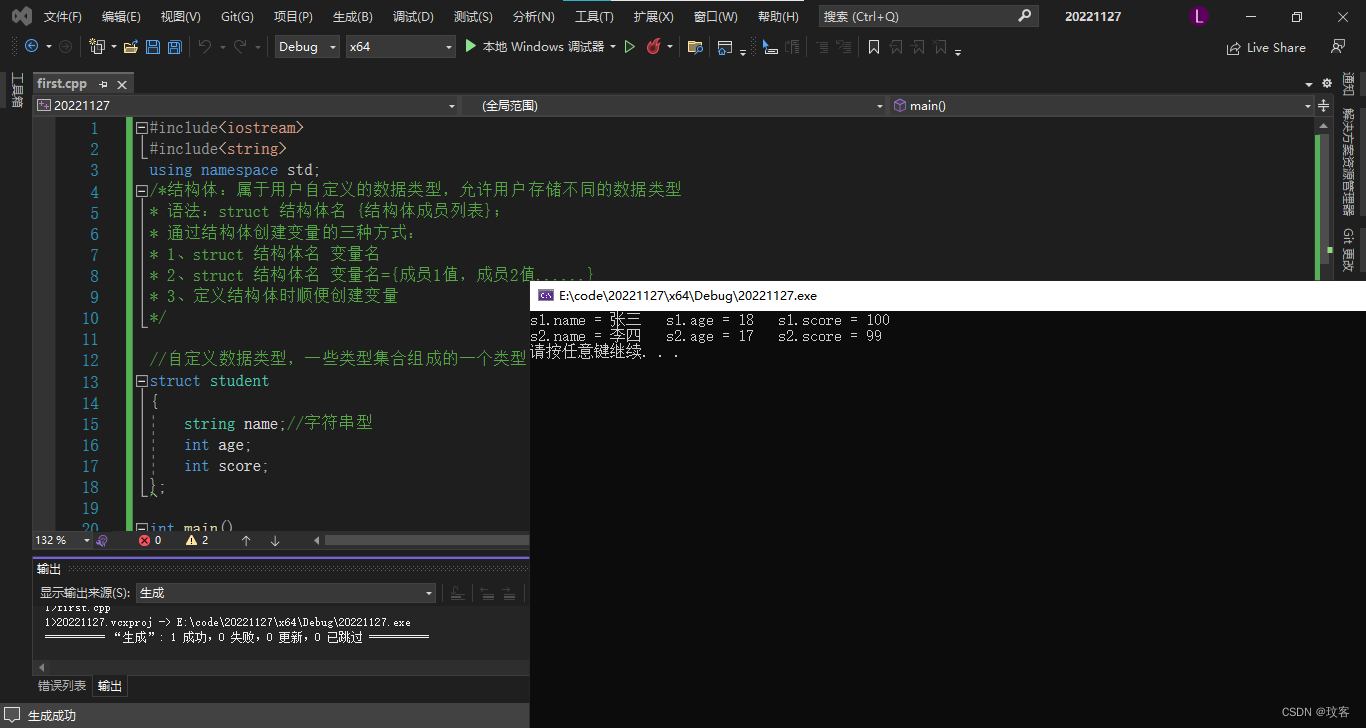Click the editor settings gear icon
Viewport: 1366px width, 728px height.
1327,84
